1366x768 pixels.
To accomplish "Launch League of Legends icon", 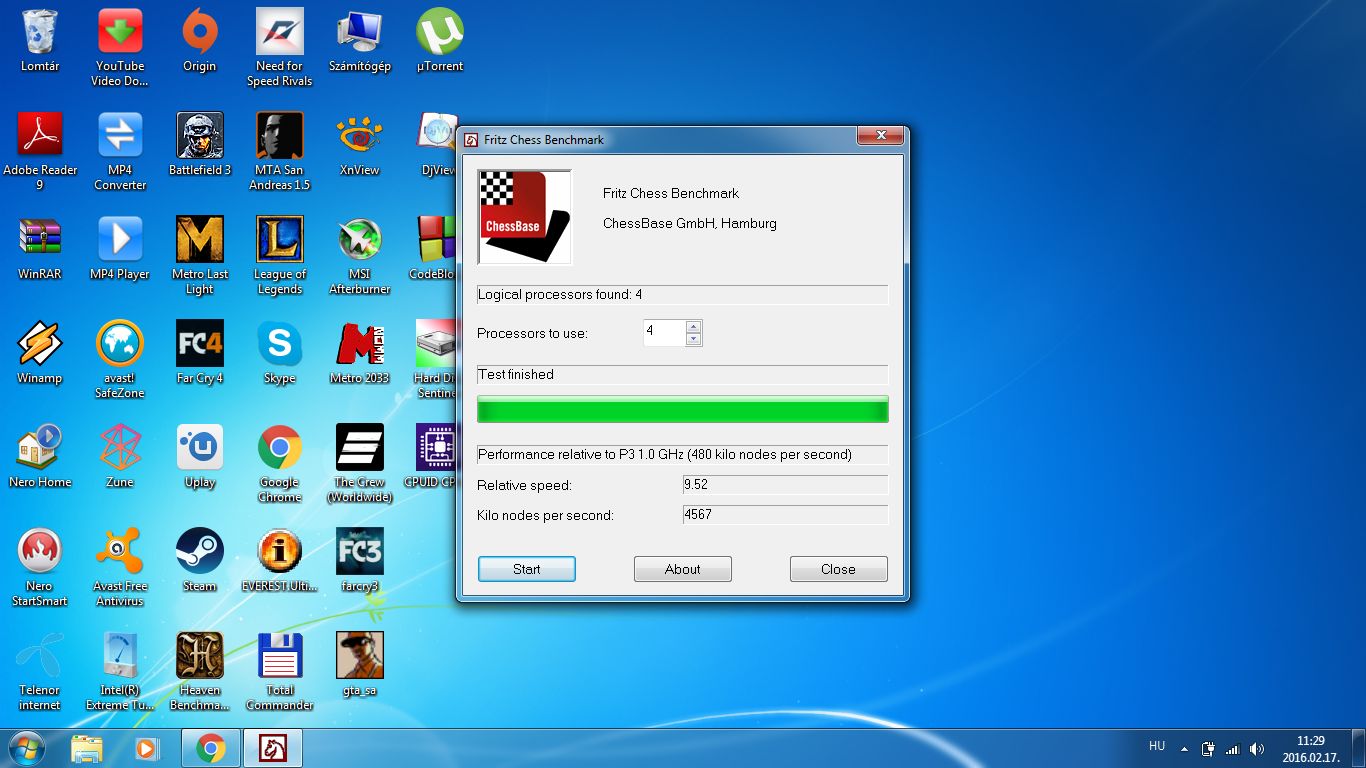I will coord(280,255).
